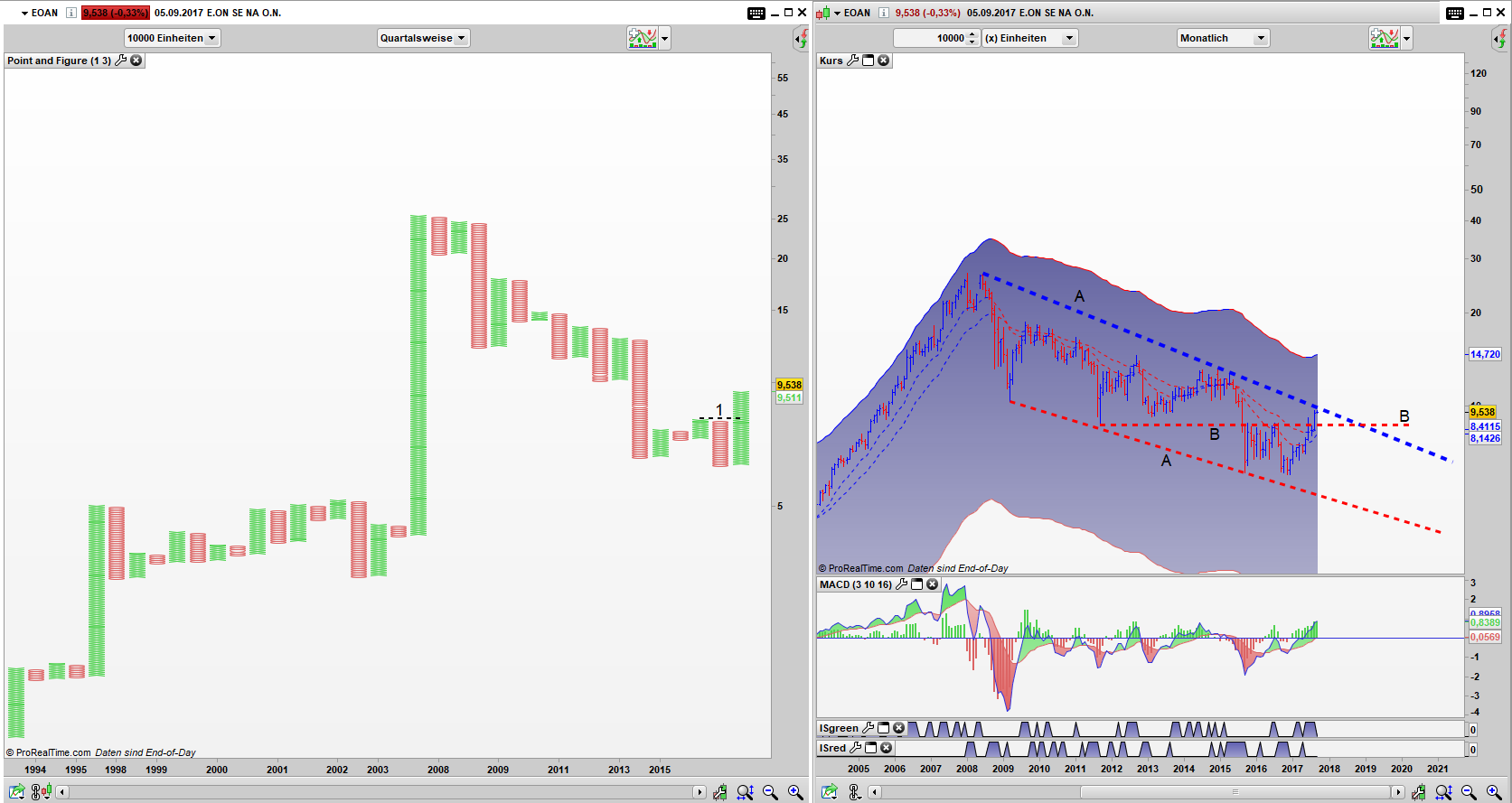
Task: Remove the Point and Figure panel
Action: pyautogui.click(x=136, y=61)
